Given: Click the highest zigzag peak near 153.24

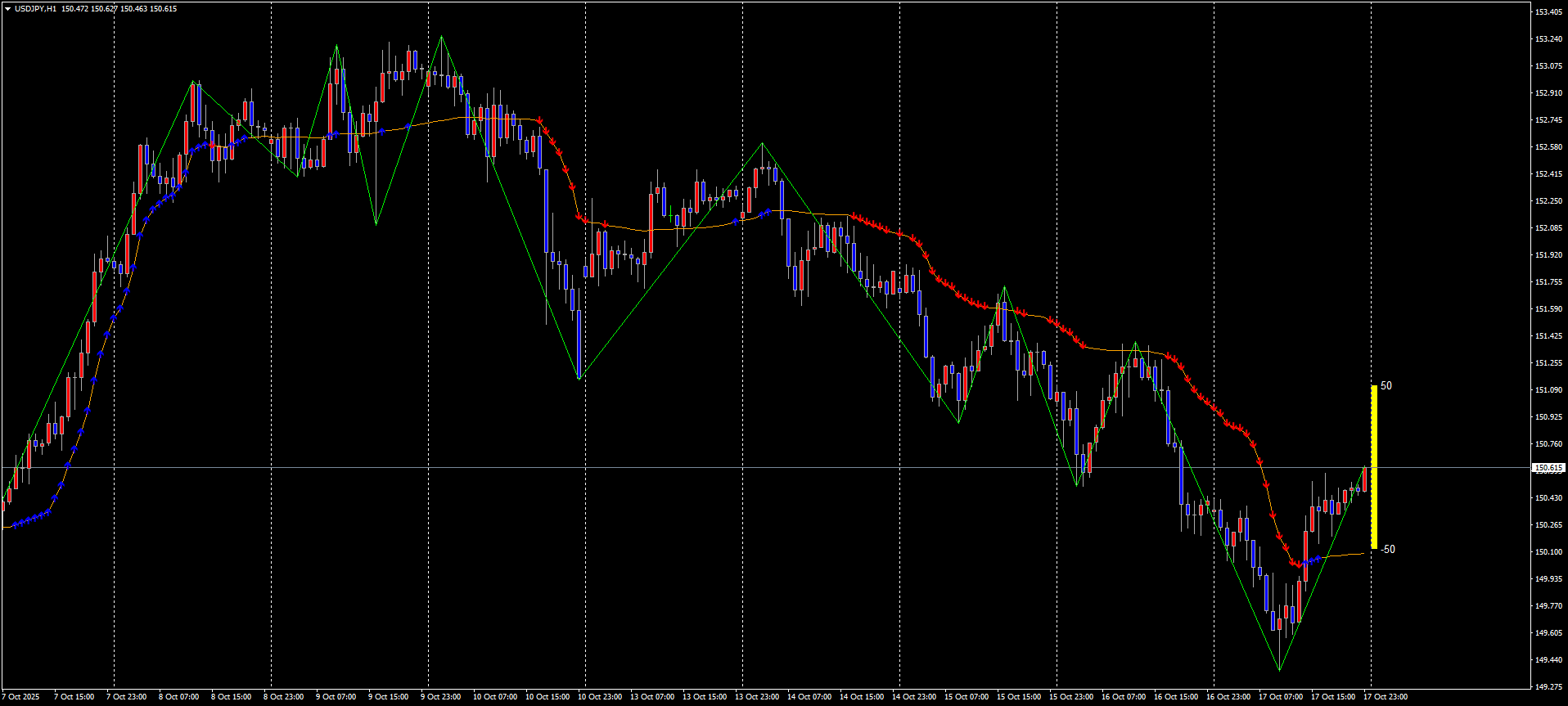Looking at the screenshot, I should click(x=441, y=37).
